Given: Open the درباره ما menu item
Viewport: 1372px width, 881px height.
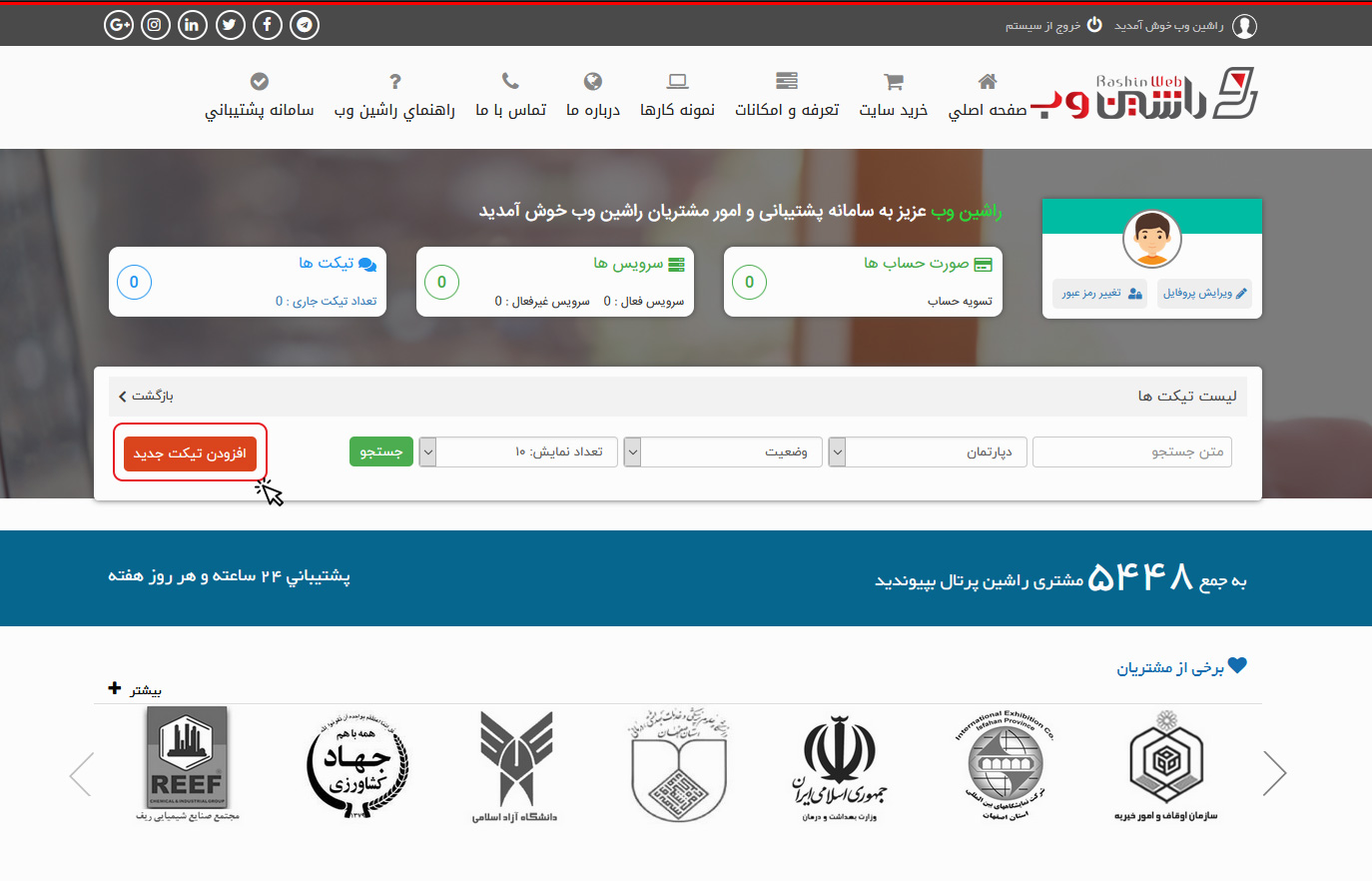Looking at the screenshot, I should click(x=593, y=110).
